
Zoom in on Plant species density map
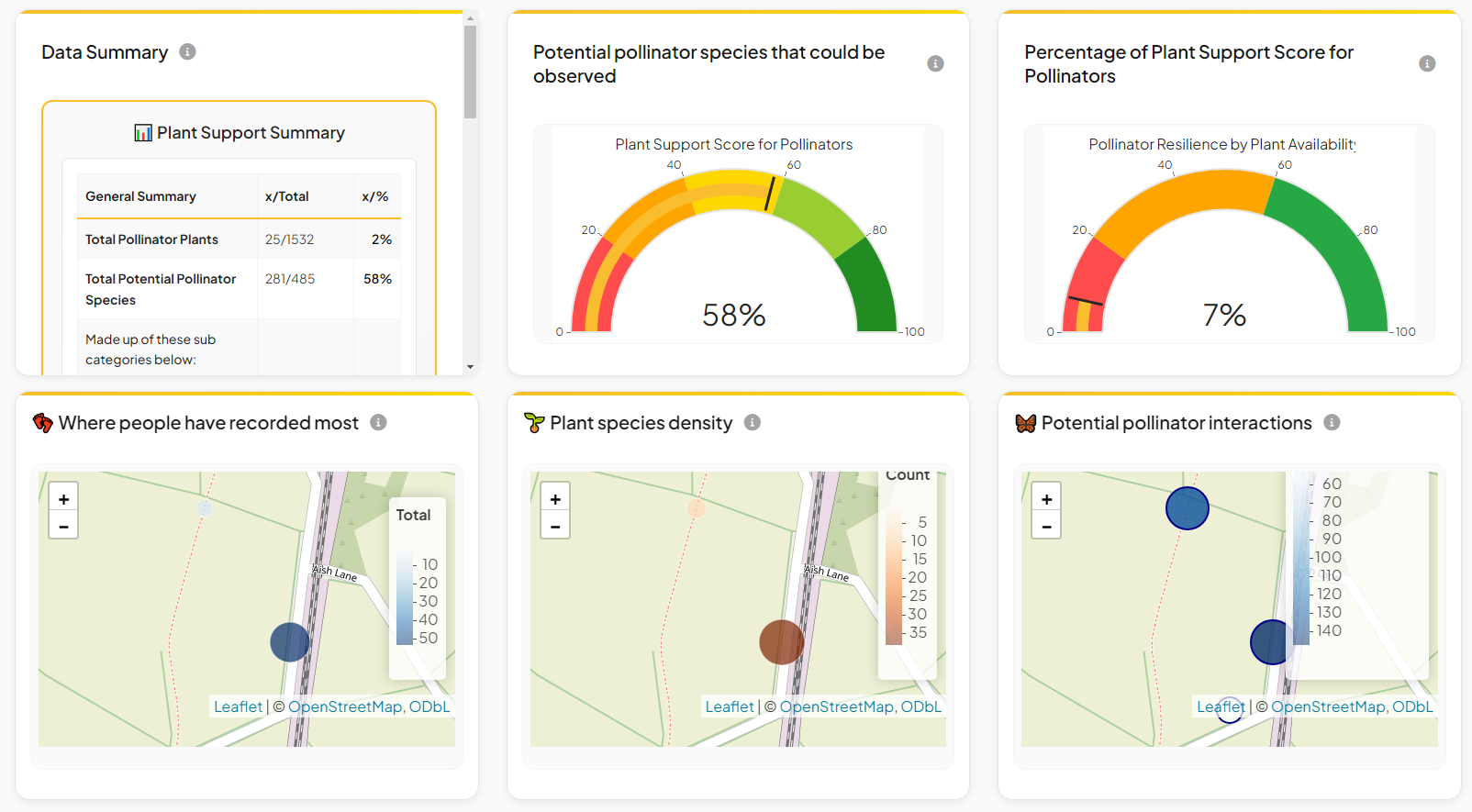[555, 498]
